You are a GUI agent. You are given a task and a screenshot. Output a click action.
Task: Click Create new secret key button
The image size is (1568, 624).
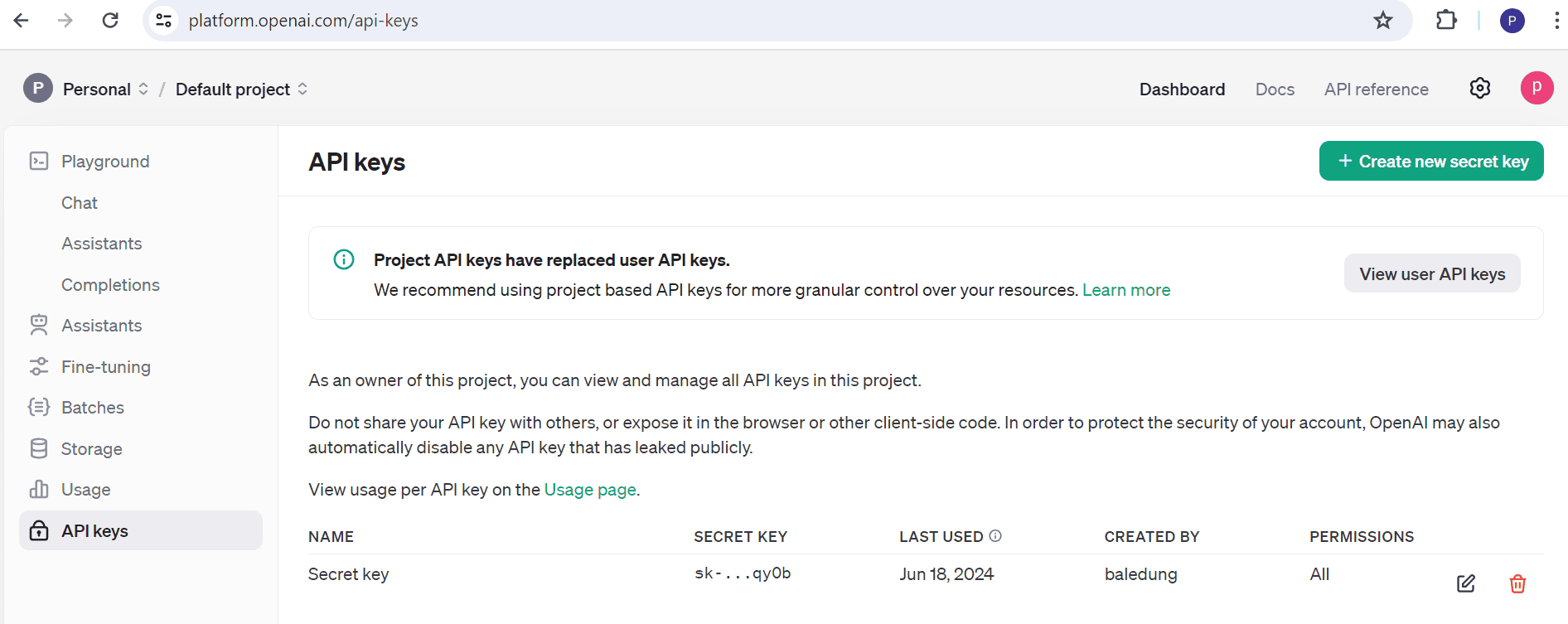(x=1430, y=162)
